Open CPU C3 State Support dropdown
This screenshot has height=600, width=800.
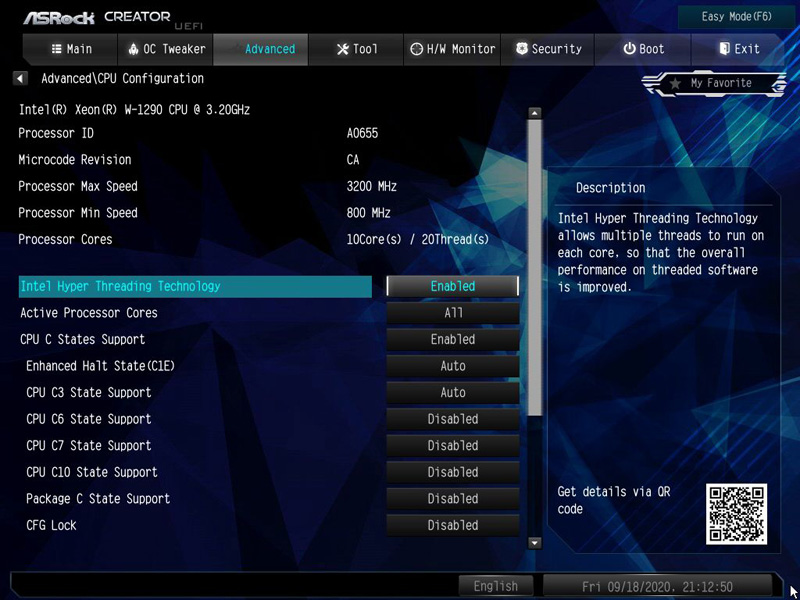(453, 392)
